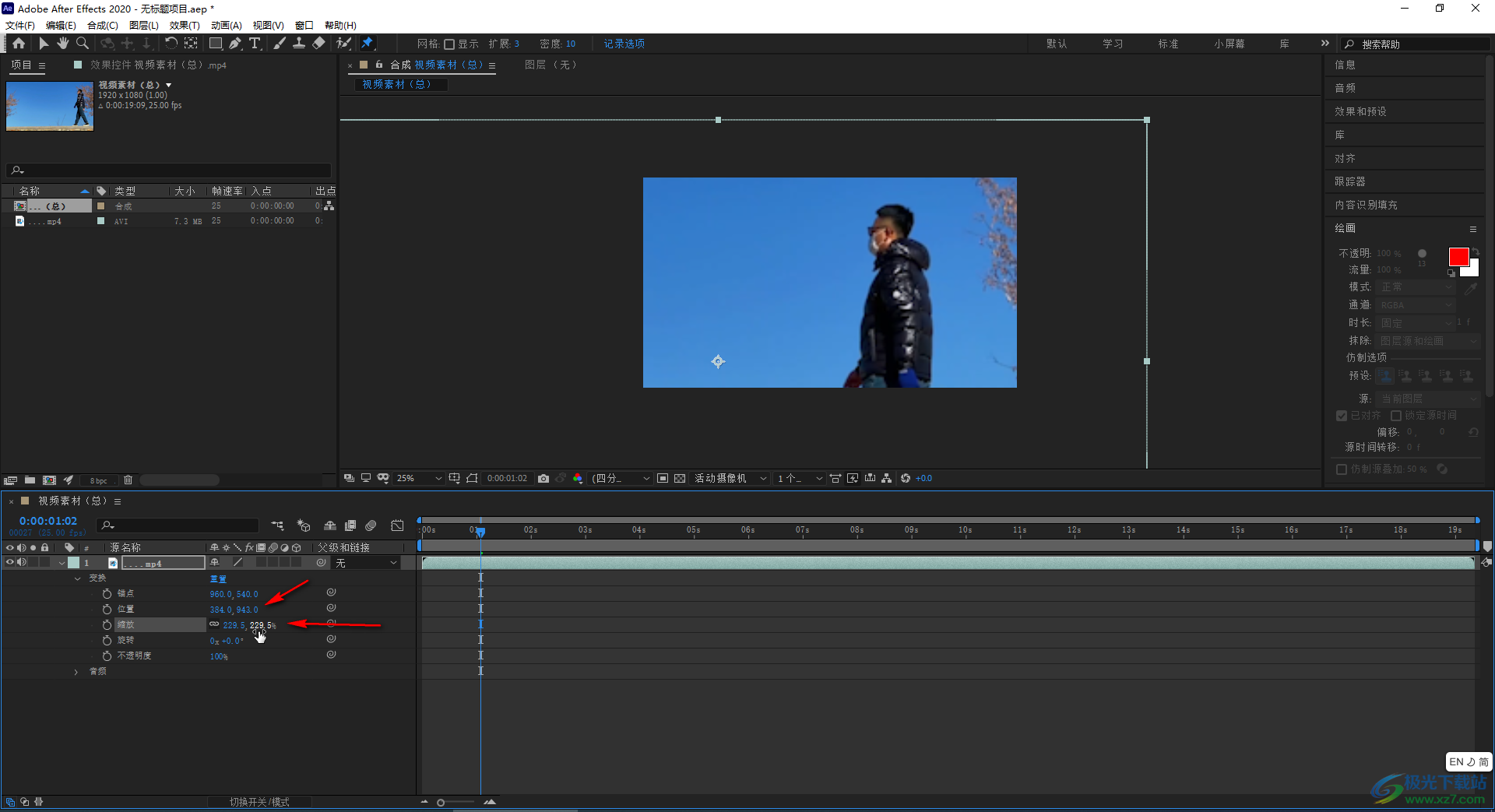The image size is (1495, 812).
Task: Delete selected project item with trash icon
Action: tap(128, 480)
